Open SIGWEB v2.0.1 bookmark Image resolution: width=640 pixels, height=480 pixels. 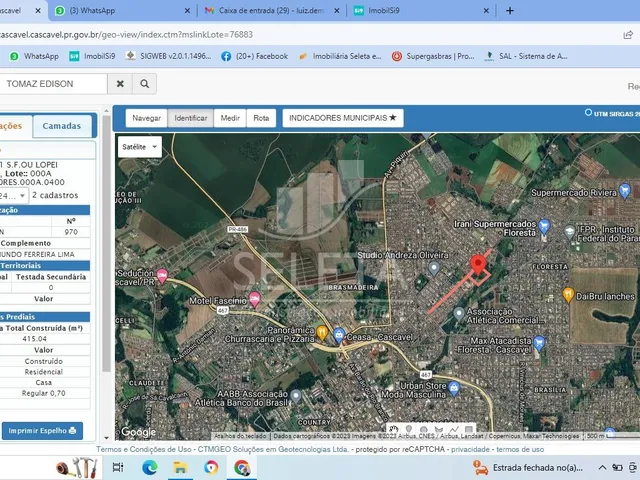coord(169,56)
